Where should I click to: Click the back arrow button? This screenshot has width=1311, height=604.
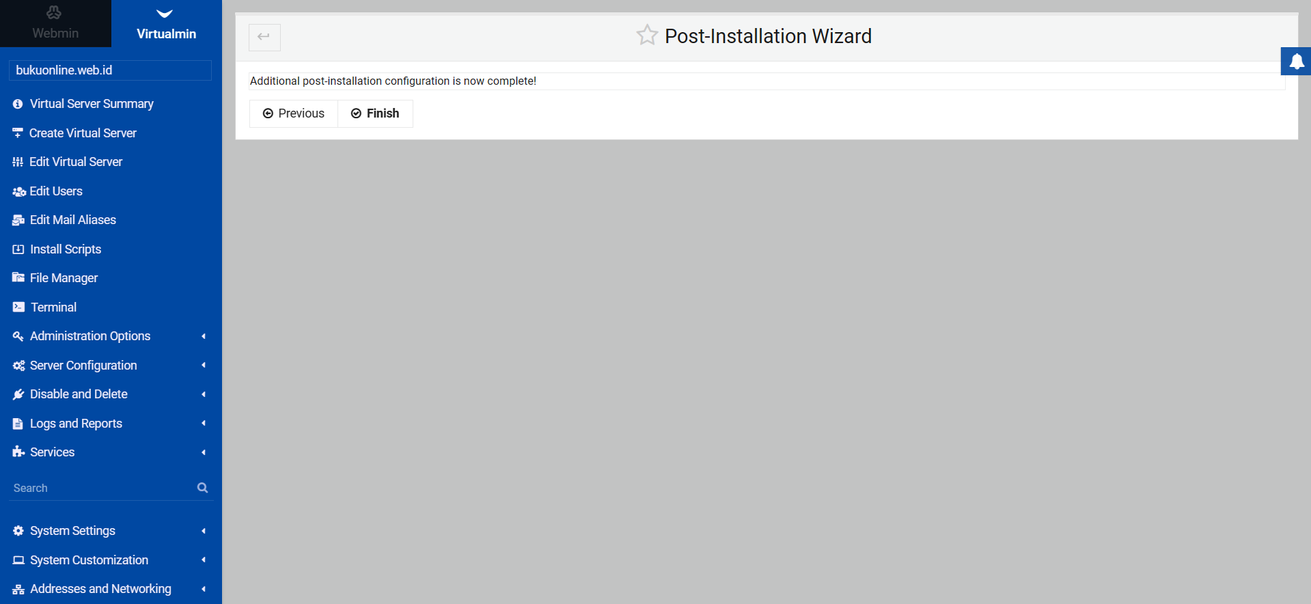click(264, 37)
